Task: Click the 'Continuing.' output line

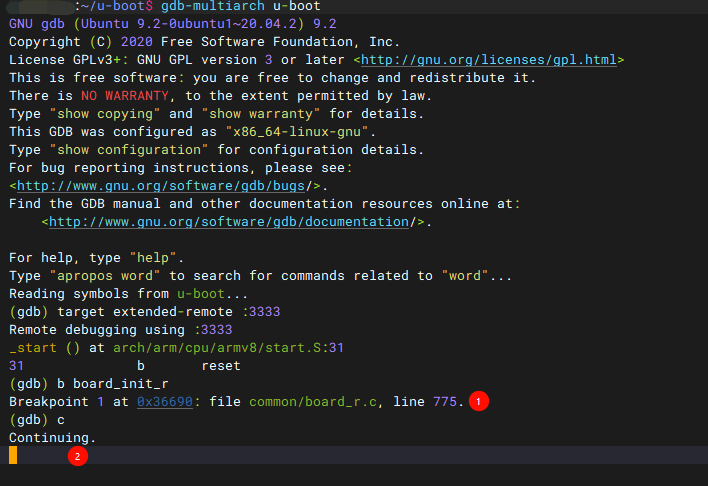Action: point(52,437)
